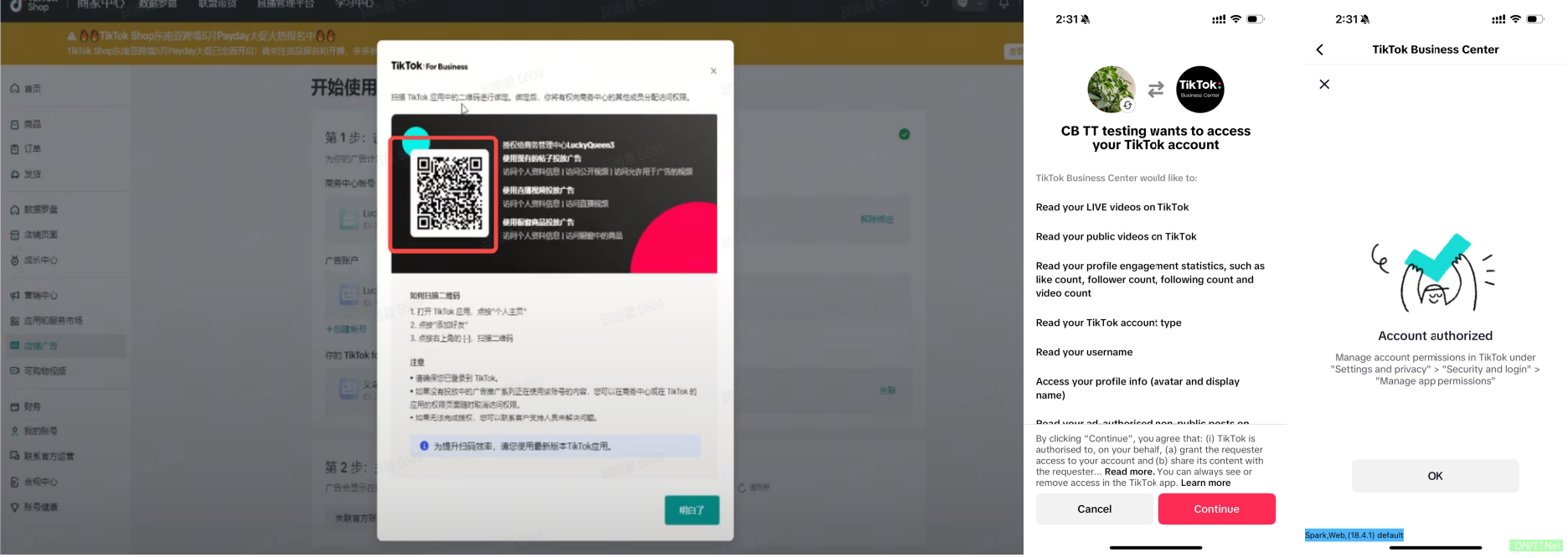Dismiss authorized screen with the X icon
1568x558 pixels.
click(x=1324, y=85)
